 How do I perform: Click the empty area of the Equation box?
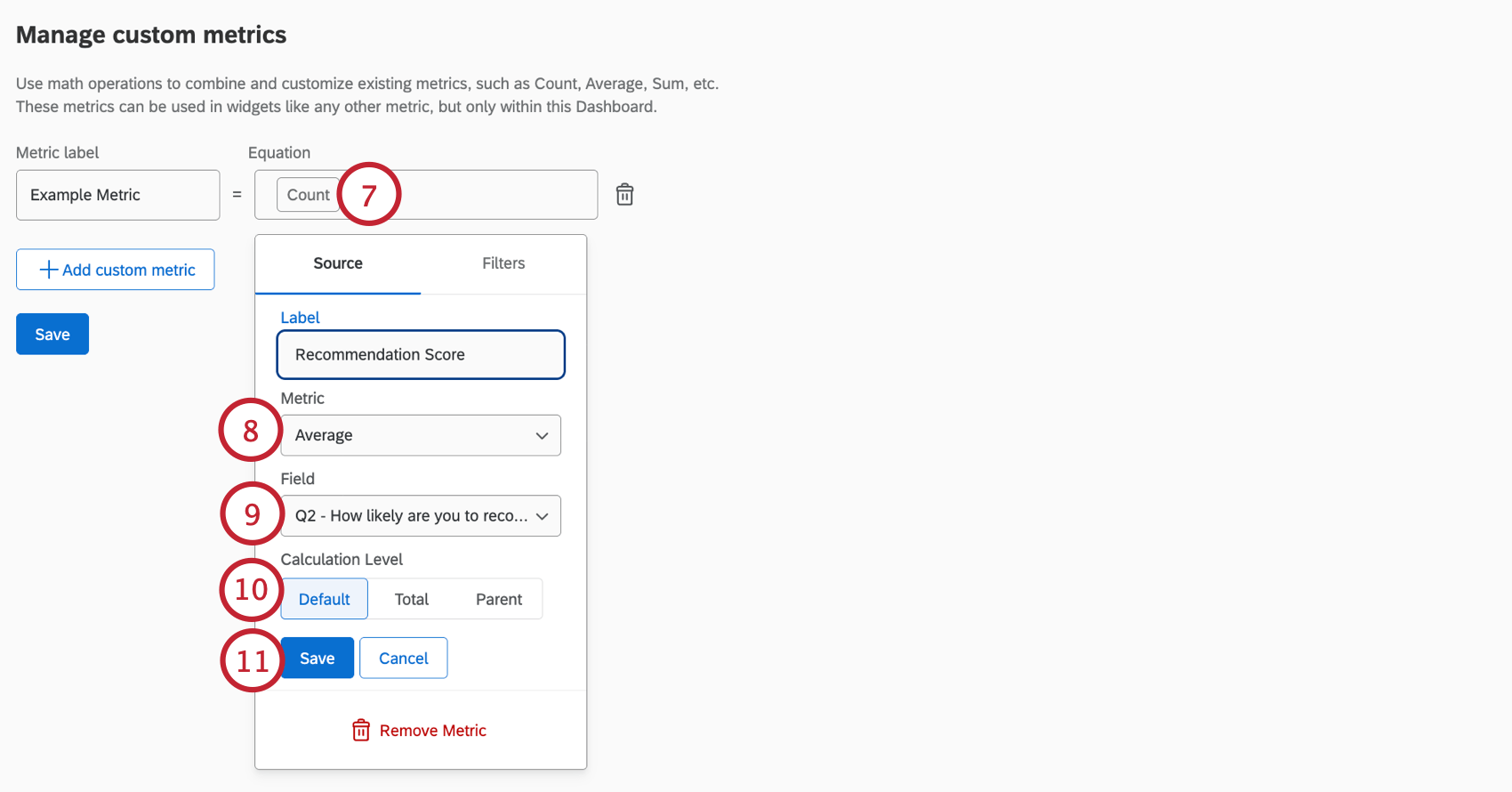pos(498,195)
